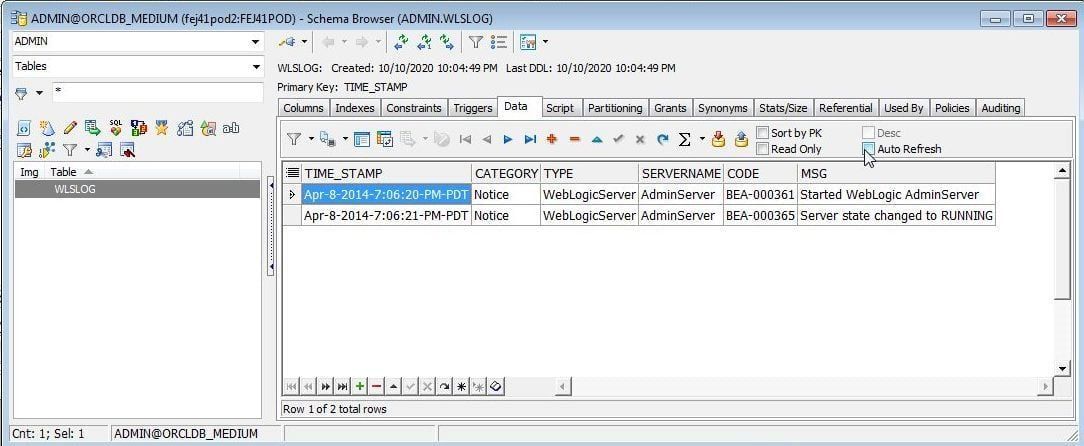Enable the Sort by PK checkbox
The height and width of the screenshot is (446, 1084).
[x=763, y=133]
